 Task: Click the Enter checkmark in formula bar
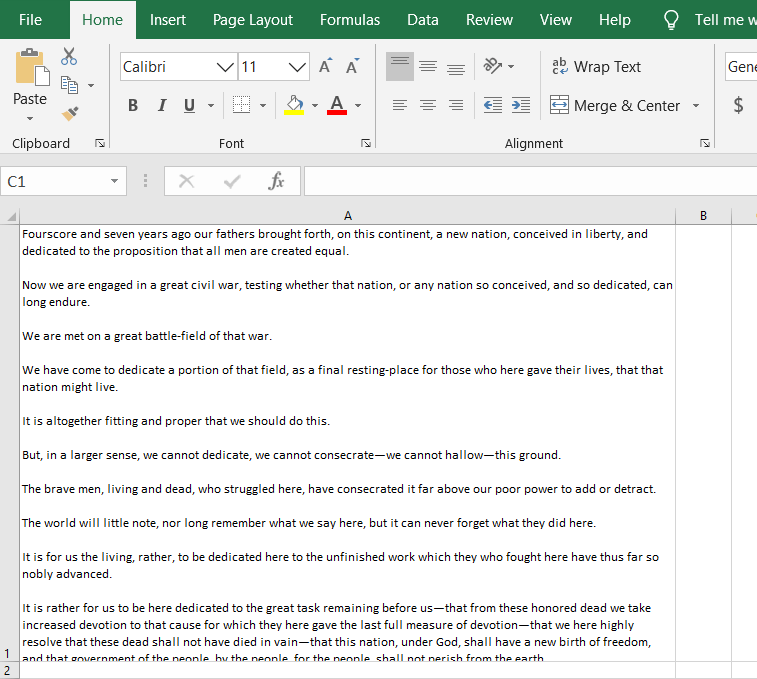pos(232,181)
